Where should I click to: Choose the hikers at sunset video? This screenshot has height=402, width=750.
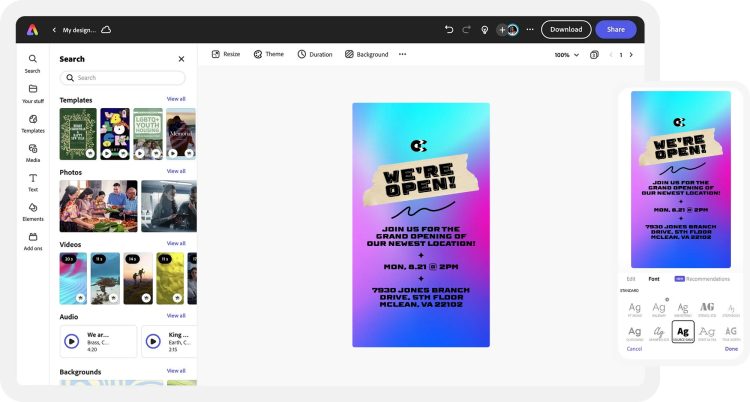(x=138, y=278)
